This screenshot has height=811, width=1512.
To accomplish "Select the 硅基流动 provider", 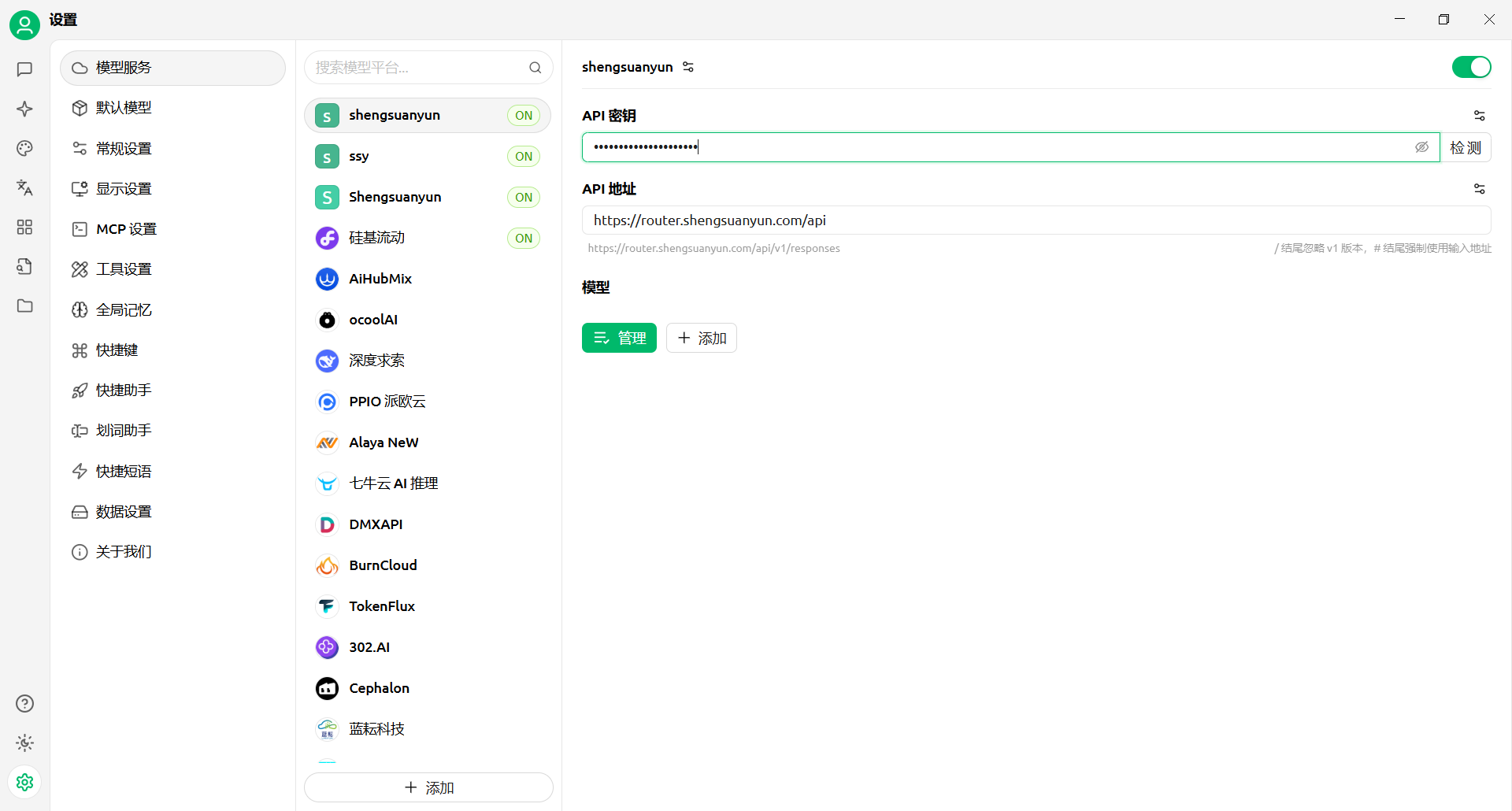I will coord(428,238).
